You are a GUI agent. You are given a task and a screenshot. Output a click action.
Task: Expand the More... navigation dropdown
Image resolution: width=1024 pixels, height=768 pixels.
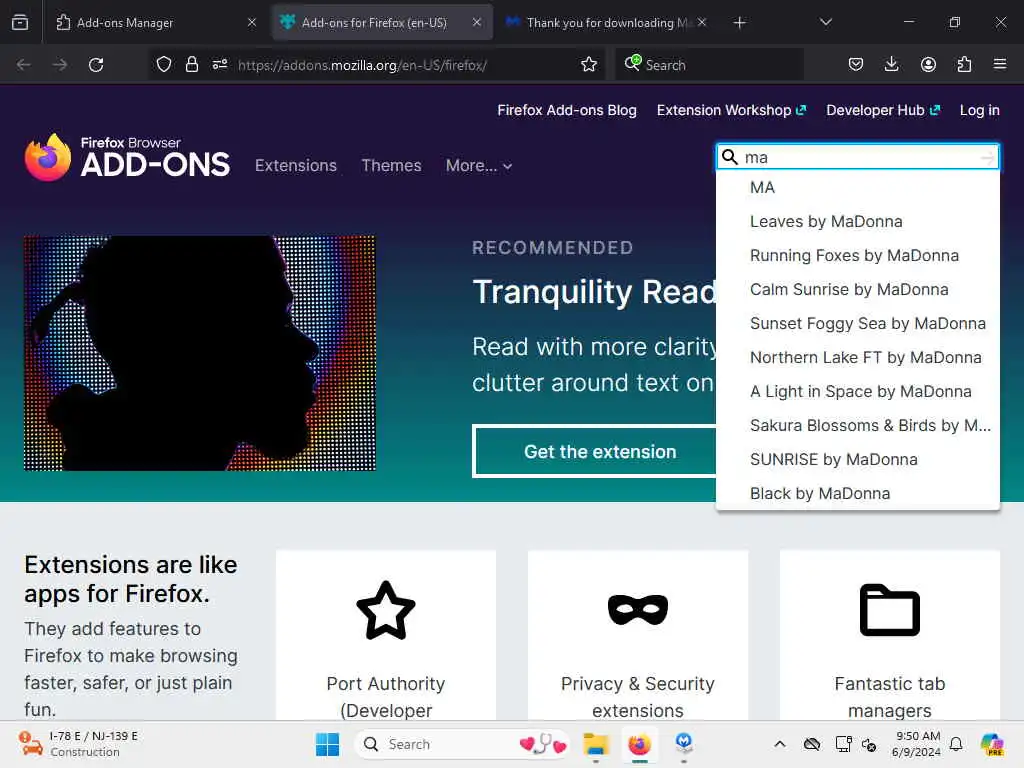[x=479, y=166]
